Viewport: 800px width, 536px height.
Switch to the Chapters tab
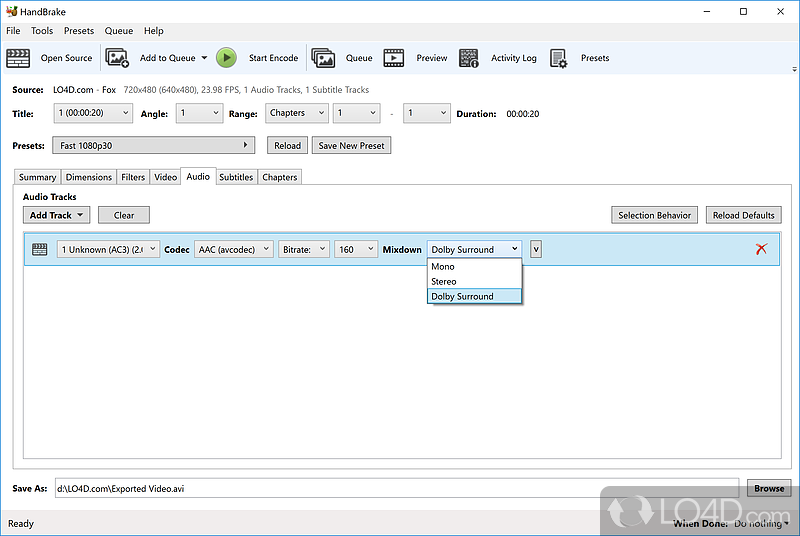pos(280,177)
